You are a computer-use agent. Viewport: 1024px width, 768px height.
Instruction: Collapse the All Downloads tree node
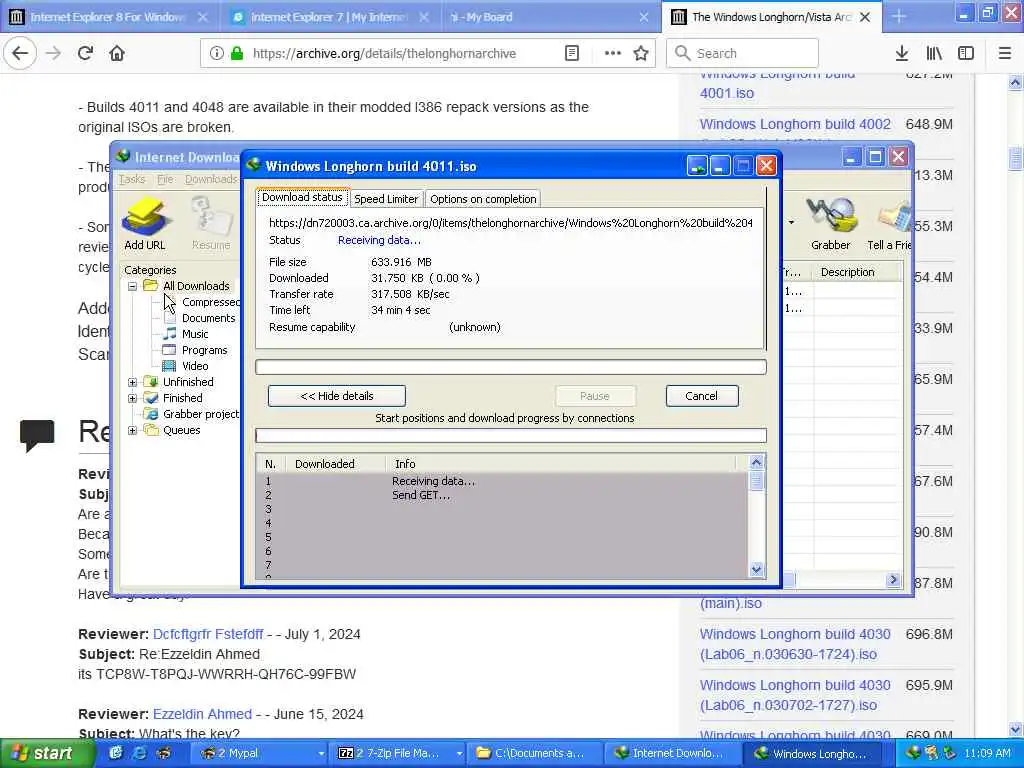tap(133, 286)
